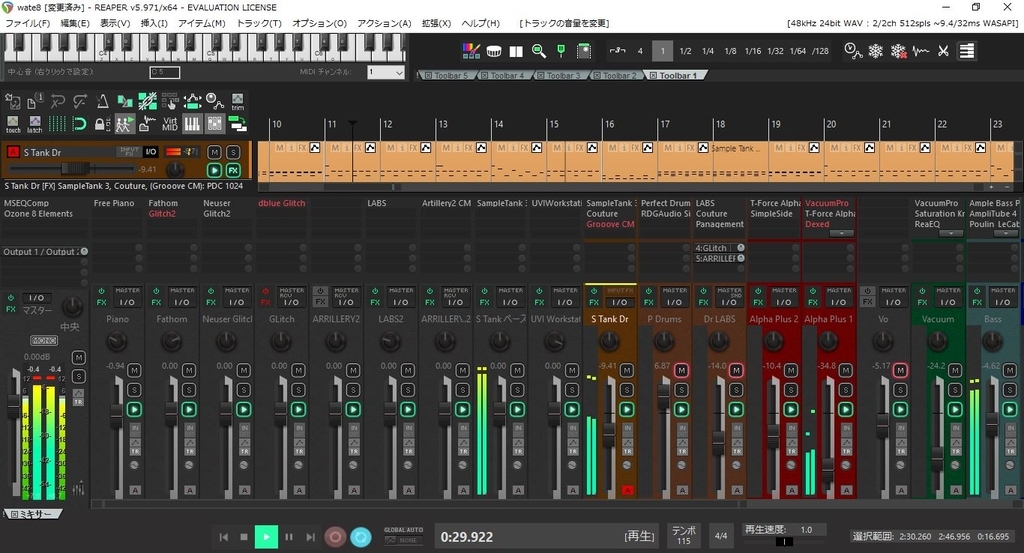Toggle record arm on S Tank Dr track
The width and height of the screenshot is (1024, 553).
(x=13, y=152)
